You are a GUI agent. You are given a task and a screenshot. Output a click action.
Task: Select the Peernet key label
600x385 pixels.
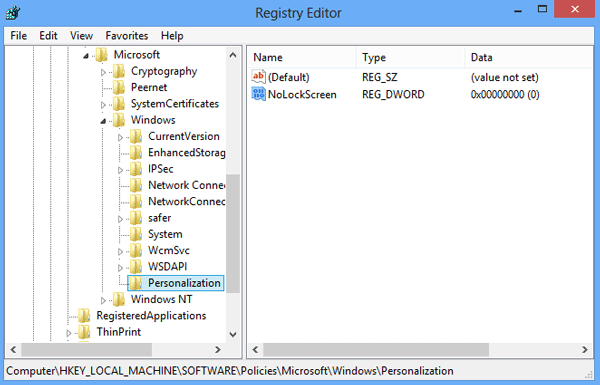pos(149,87)
